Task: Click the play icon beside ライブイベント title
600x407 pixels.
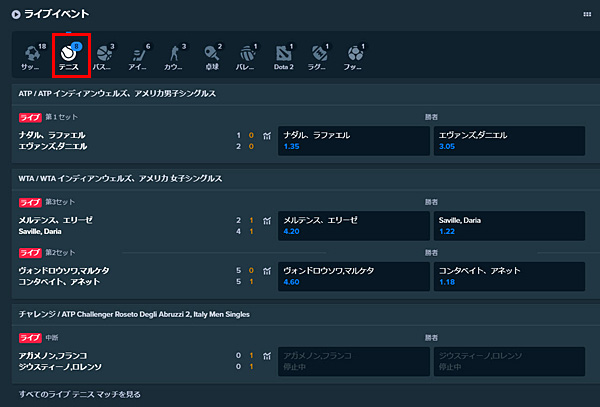Action: [12, 14]
